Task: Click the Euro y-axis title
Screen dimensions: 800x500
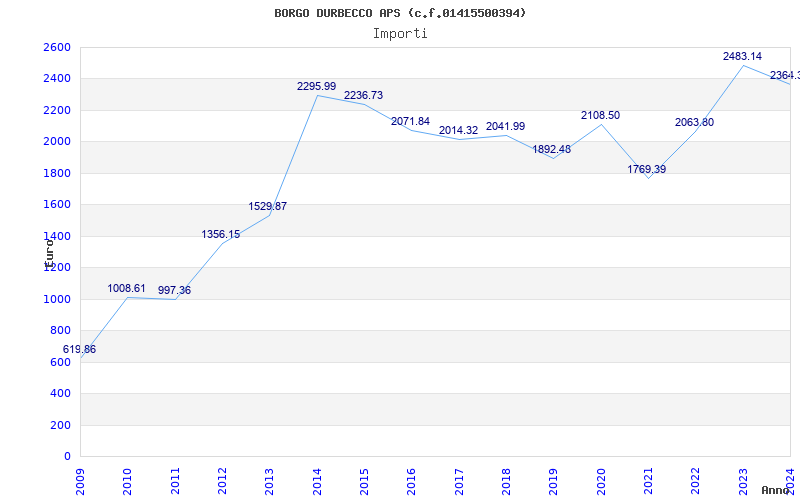Action: (48, 253)
